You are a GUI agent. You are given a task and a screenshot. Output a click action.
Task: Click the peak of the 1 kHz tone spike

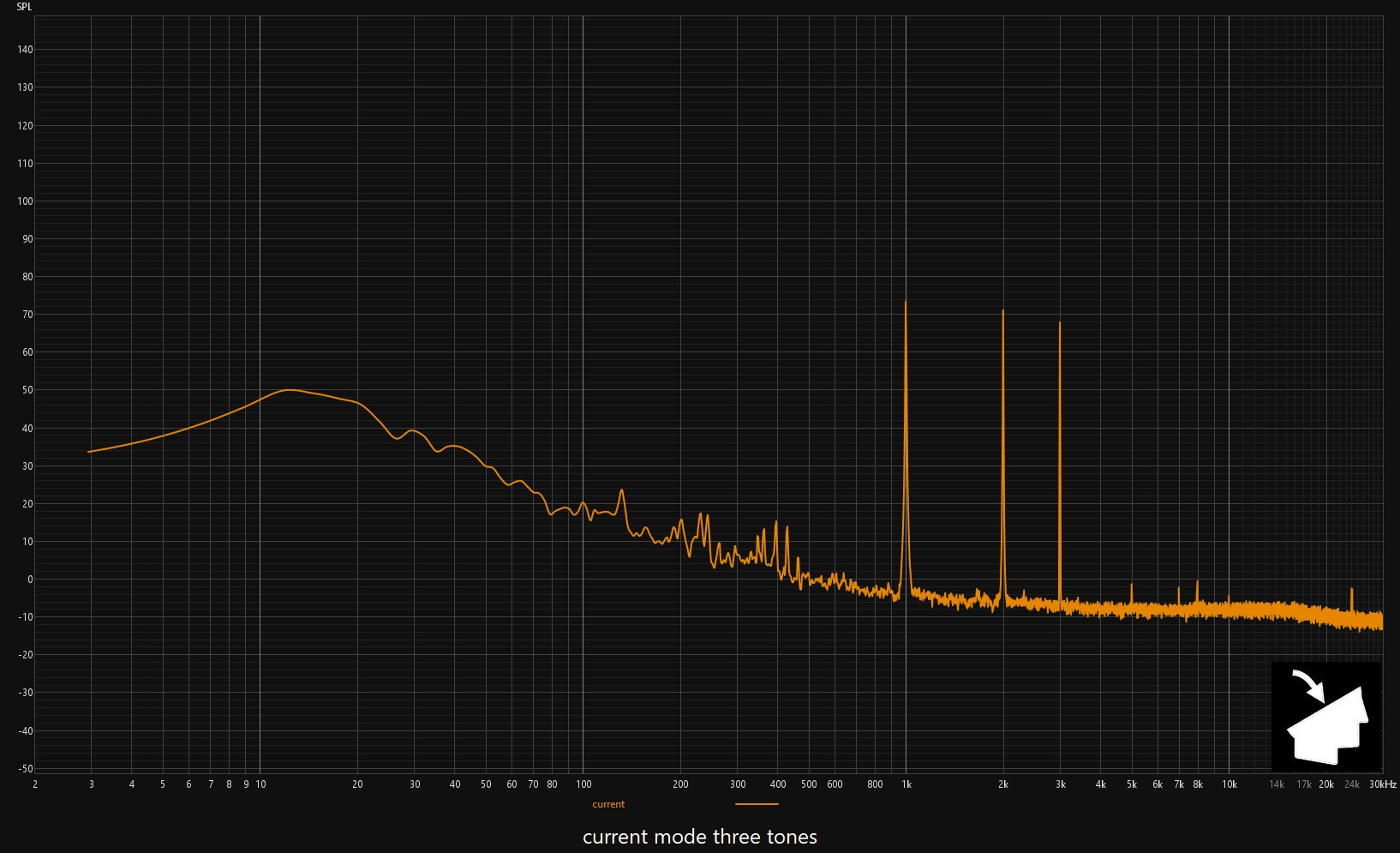pyautogui.click(x=906, y=302)
